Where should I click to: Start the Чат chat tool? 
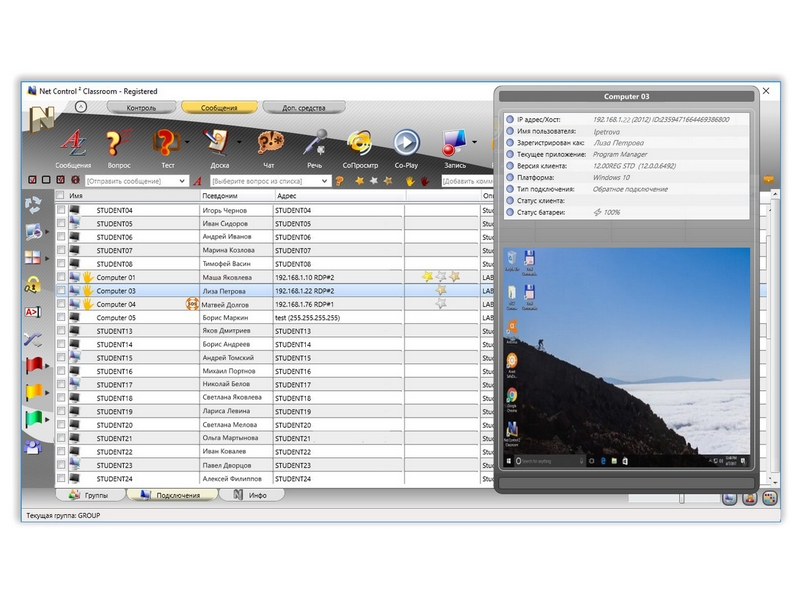click(269, 143)
